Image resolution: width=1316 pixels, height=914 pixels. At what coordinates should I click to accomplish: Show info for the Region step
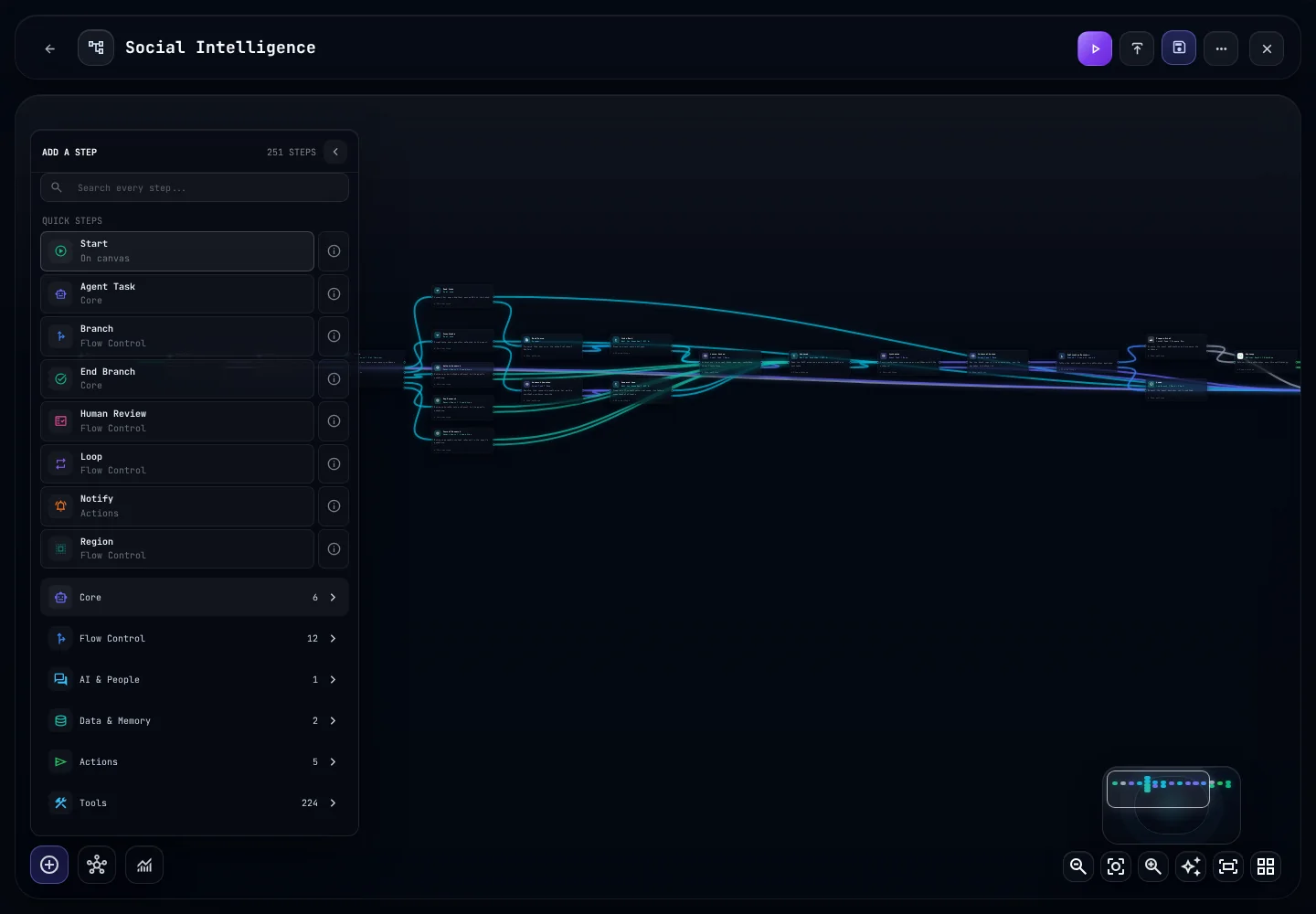click(334, 548)
